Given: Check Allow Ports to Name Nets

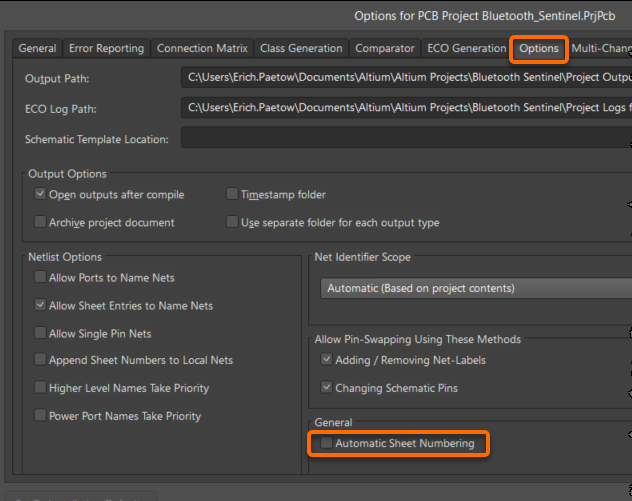Looking at the screenshot, I should click(x=41, y=277).
